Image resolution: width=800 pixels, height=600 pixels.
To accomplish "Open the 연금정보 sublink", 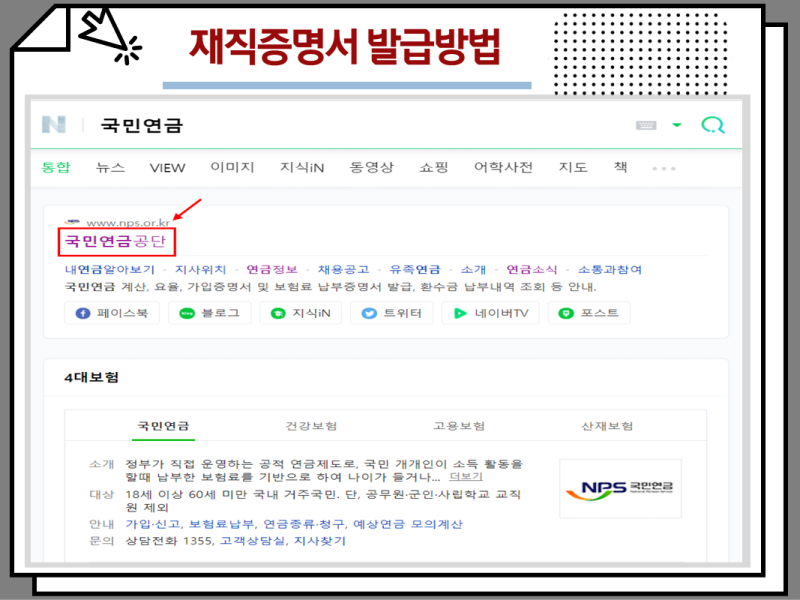I will click(x=272, y=269).
